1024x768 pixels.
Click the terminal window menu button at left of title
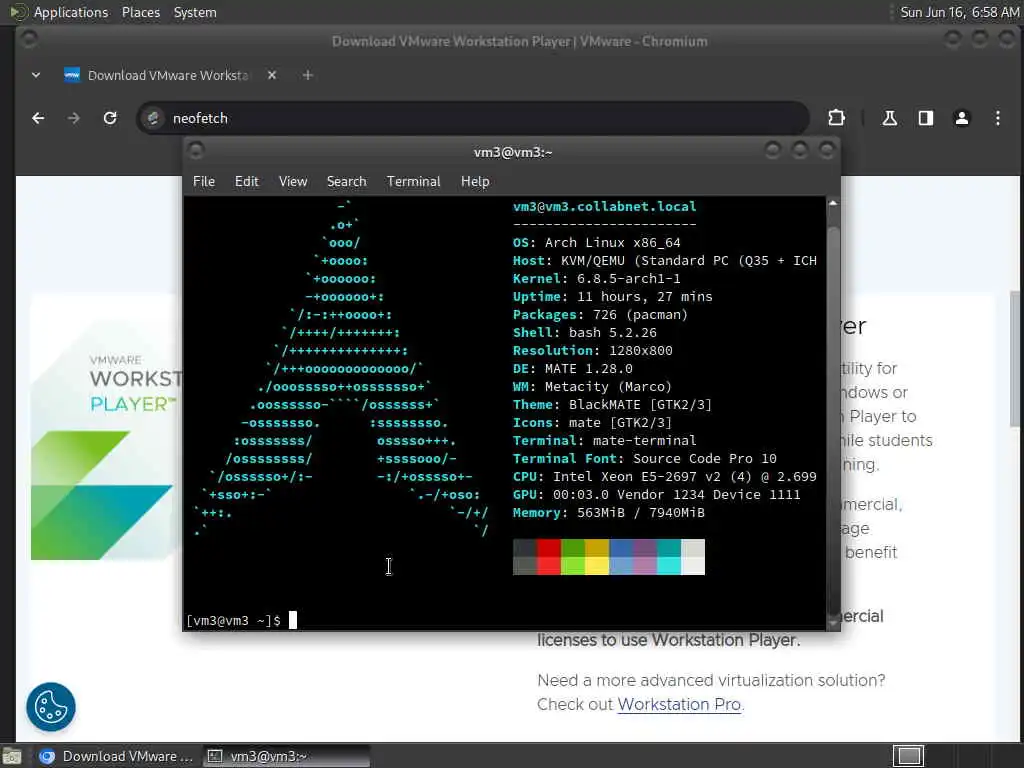point(195,152)
